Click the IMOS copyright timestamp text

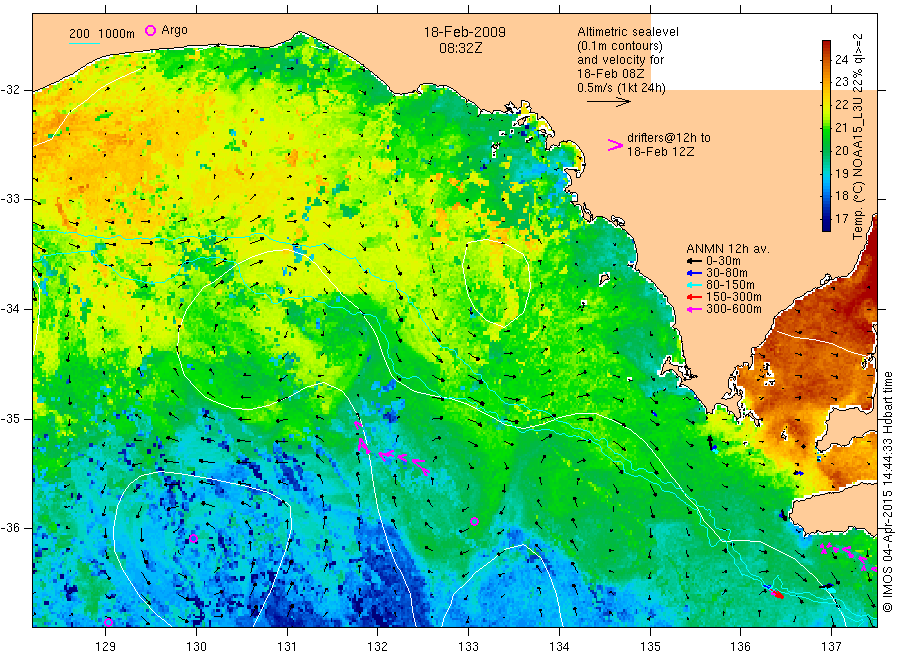point(887,491)
